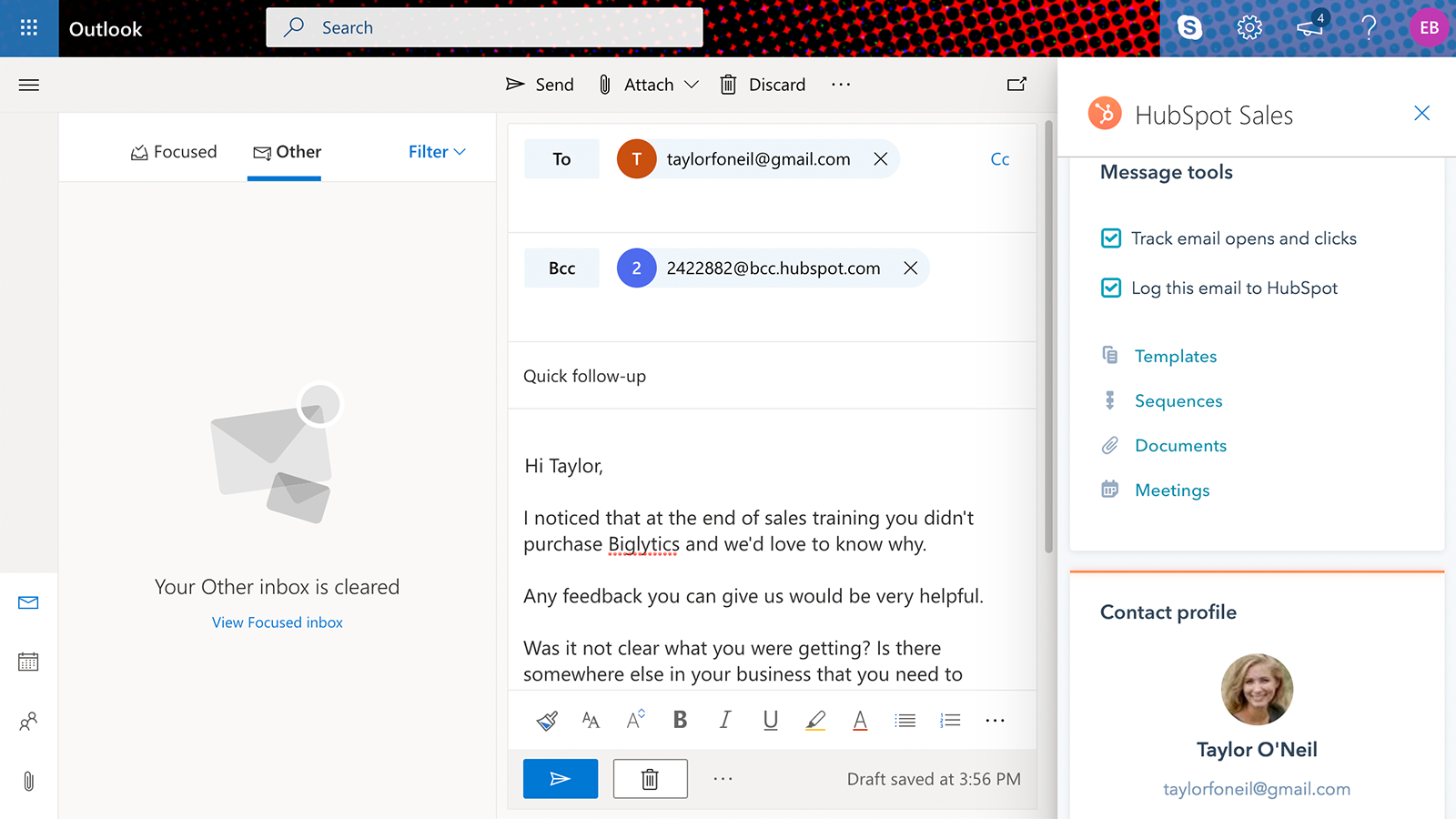Apply highlight color to text
The image size is (1456, 819).
tap(815, 719)
